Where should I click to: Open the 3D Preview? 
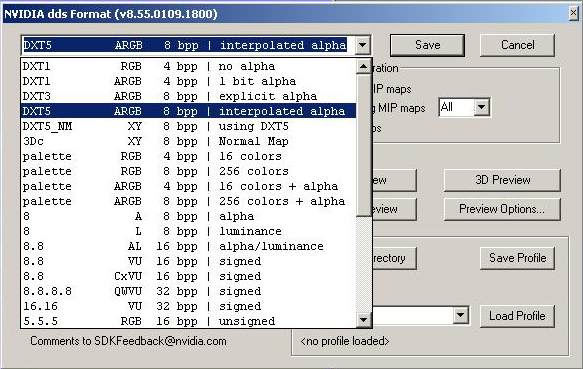tap(502, 180)
